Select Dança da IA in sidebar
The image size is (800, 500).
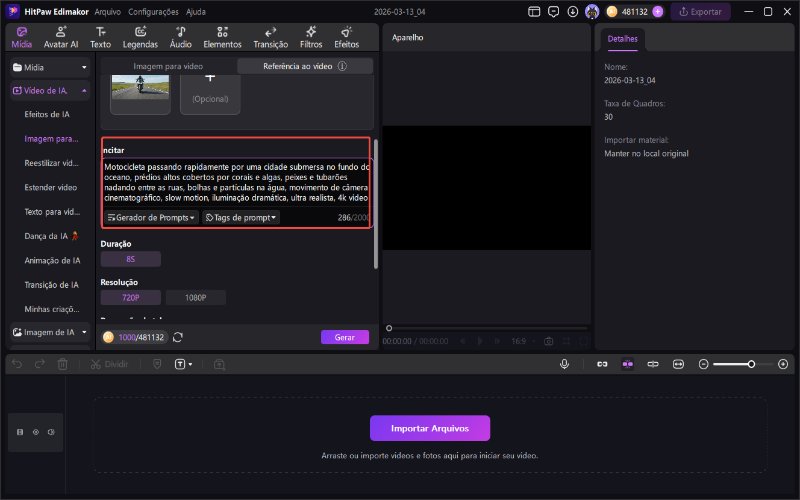[x=51, y=236]
